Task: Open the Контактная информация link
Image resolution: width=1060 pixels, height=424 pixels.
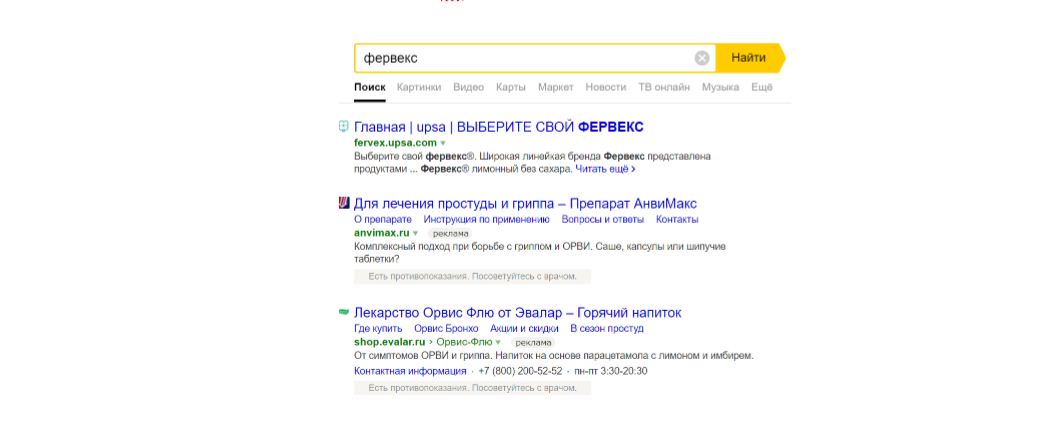Action: [410, 371]
